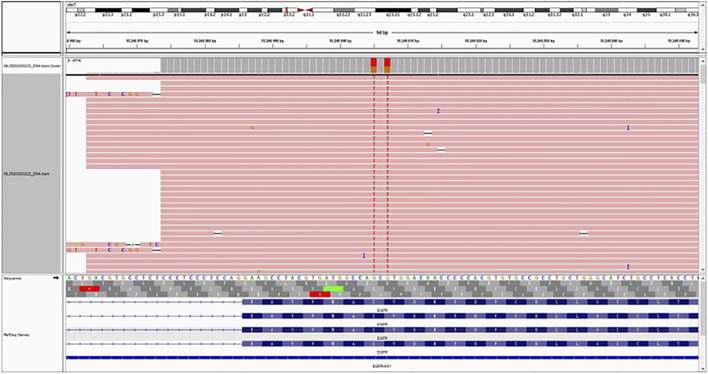Click the green start codon in translation
This screenshot has width=708, height=374.
coord(333,289)
